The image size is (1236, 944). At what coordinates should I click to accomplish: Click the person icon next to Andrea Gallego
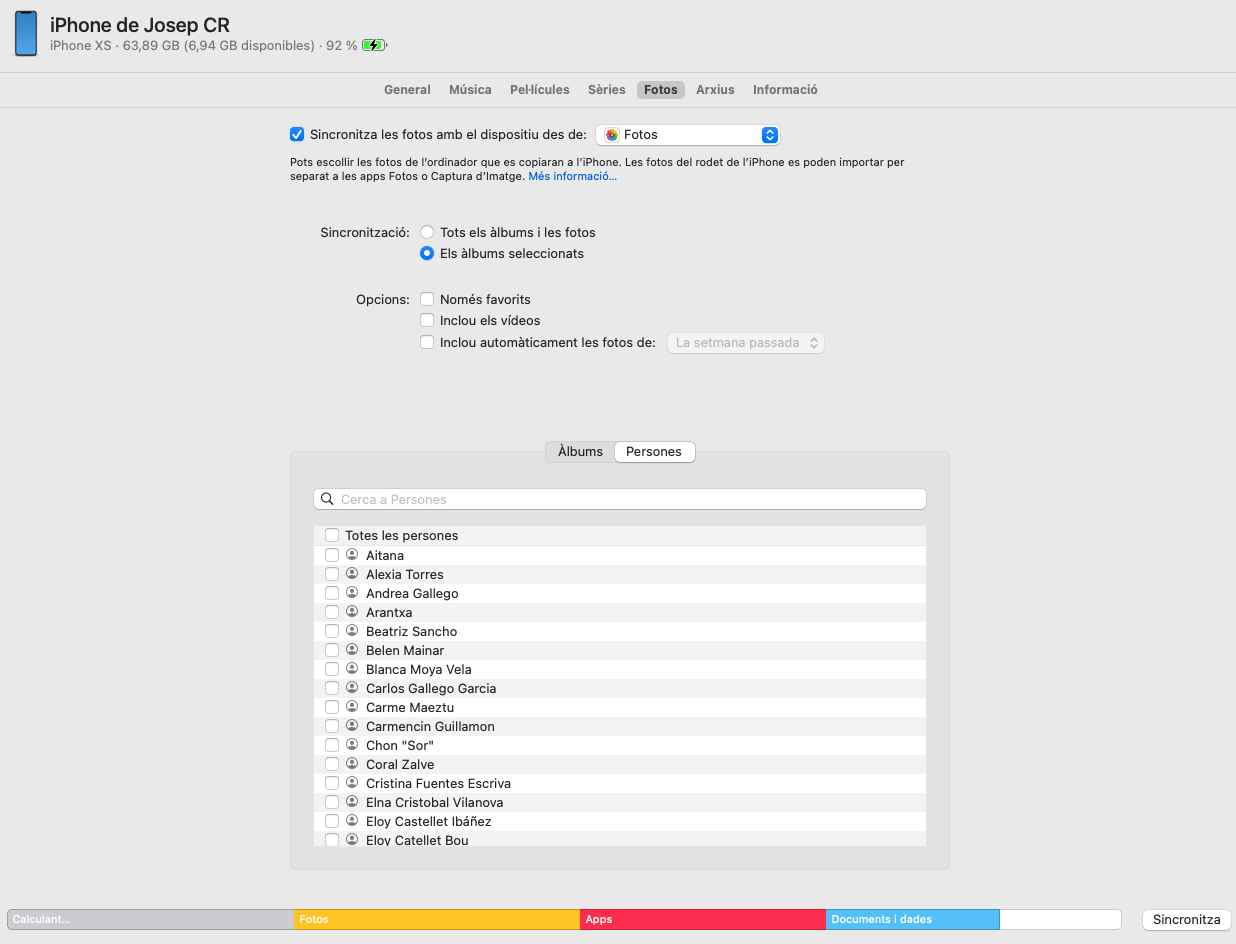(x=352, y=592)
